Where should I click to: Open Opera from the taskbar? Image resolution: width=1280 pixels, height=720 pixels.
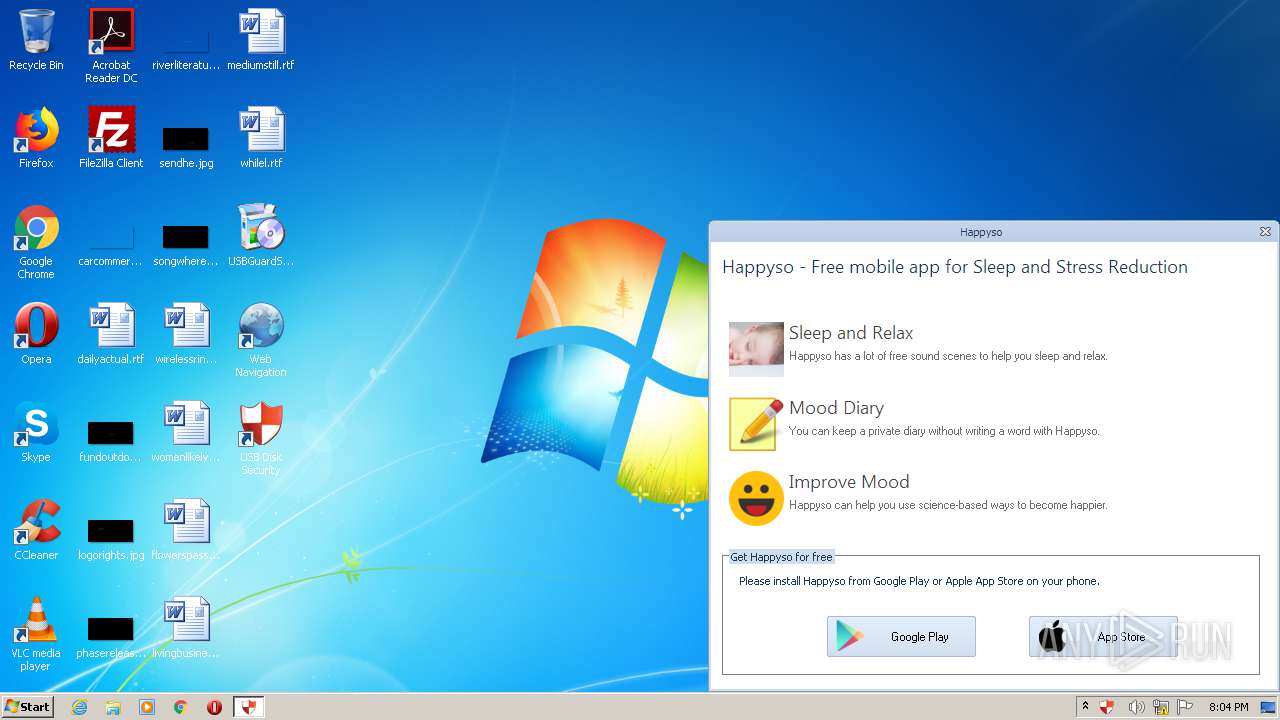click(x=214, y=707)
